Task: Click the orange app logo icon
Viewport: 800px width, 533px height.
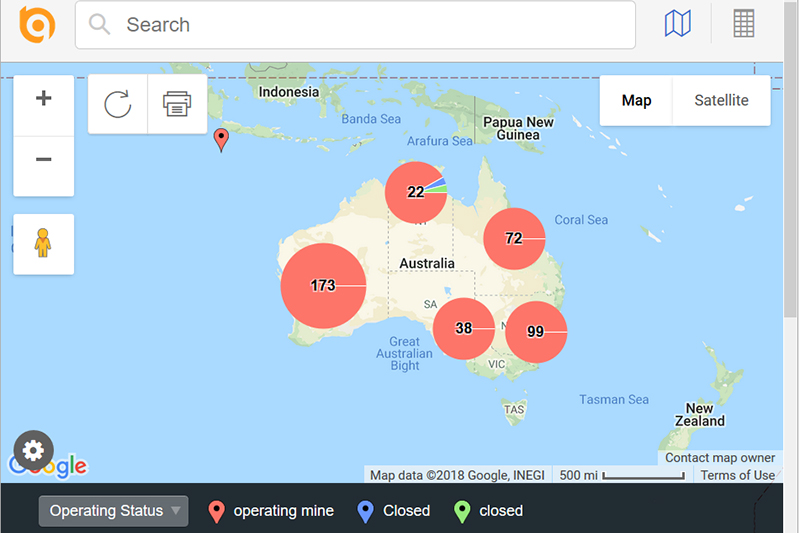Action: 37,25
